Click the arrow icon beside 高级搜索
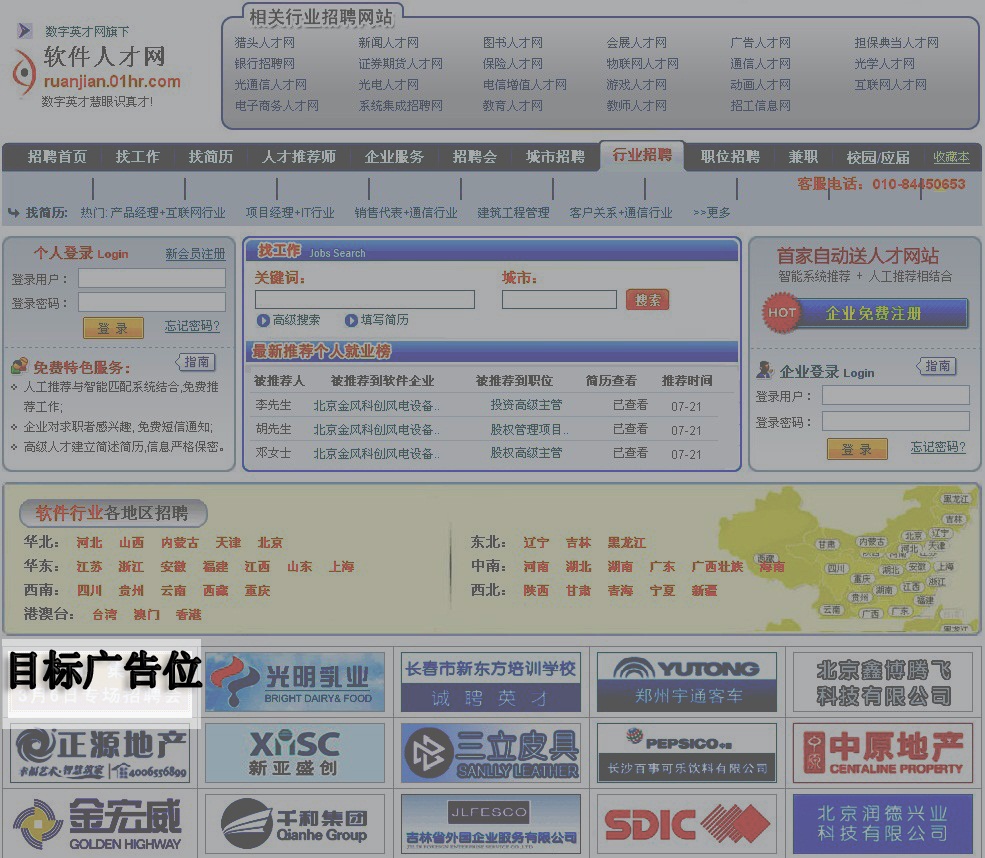This screenshot has width=985, height=858. tap(263, 320)
